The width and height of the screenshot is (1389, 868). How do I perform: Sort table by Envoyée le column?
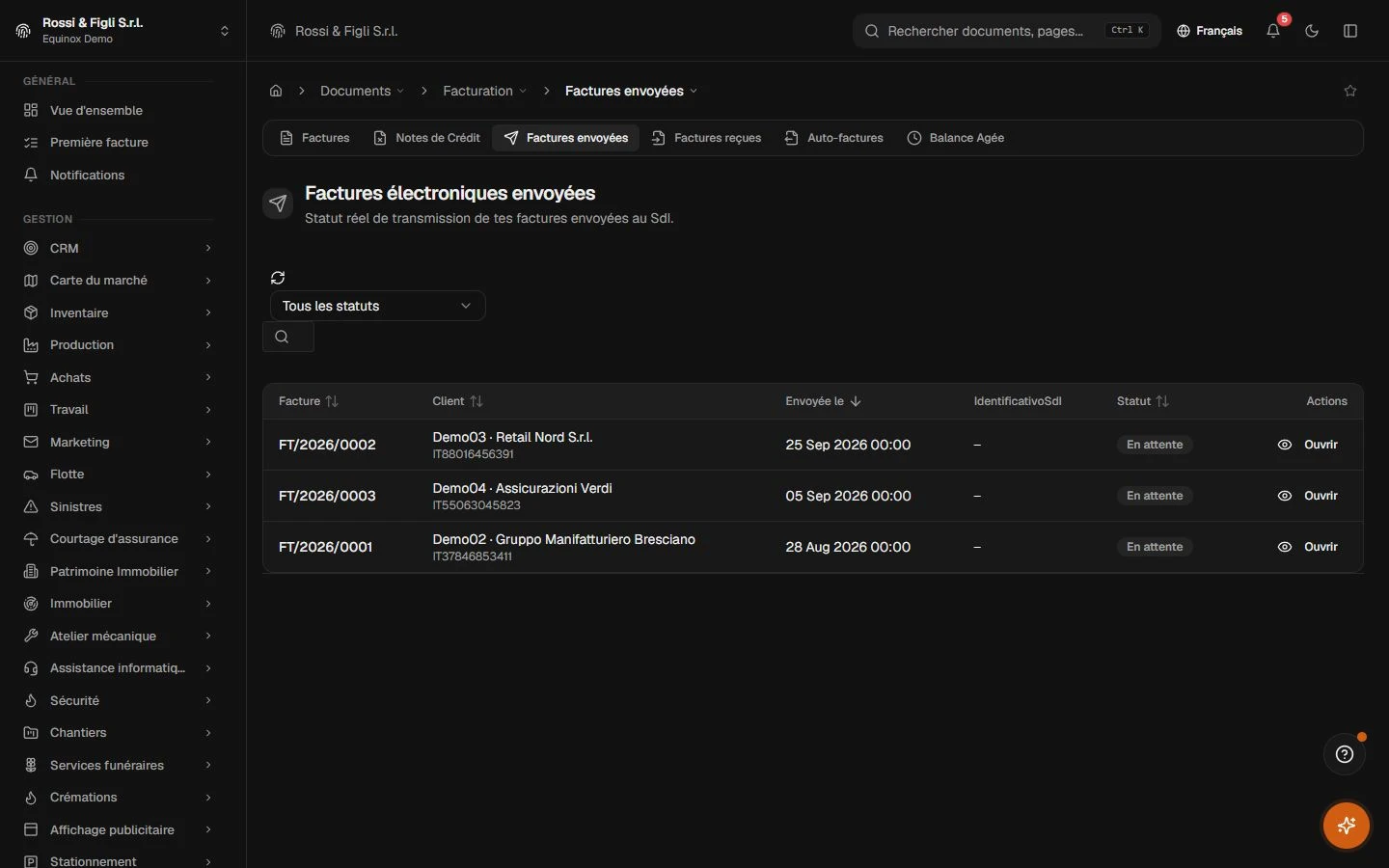click(x=824, y=401)
